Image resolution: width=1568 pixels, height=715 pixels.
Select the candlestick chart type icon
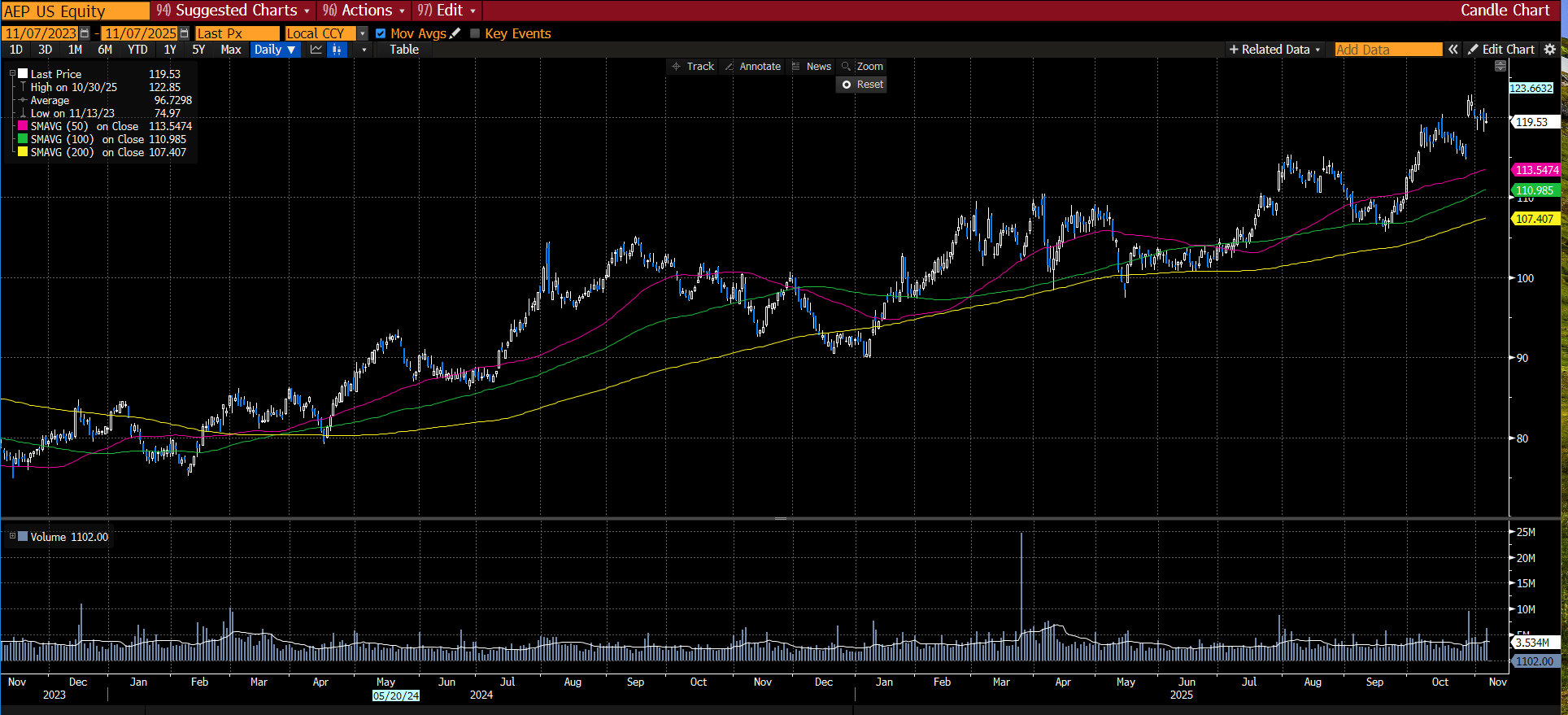[x=337, y=50]
